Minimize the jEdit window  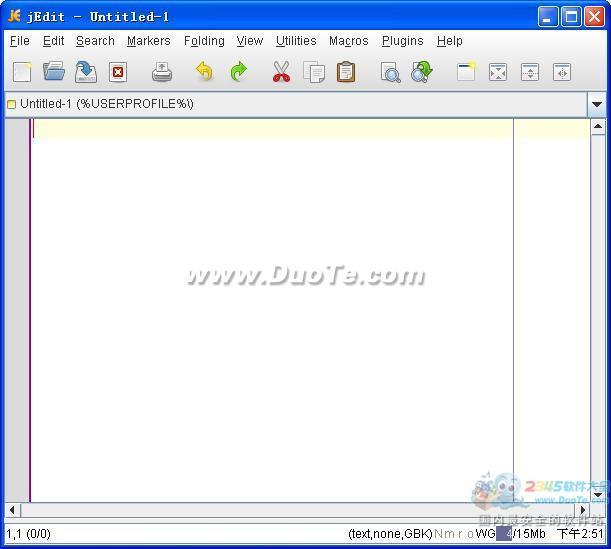(x=548, y=16)
